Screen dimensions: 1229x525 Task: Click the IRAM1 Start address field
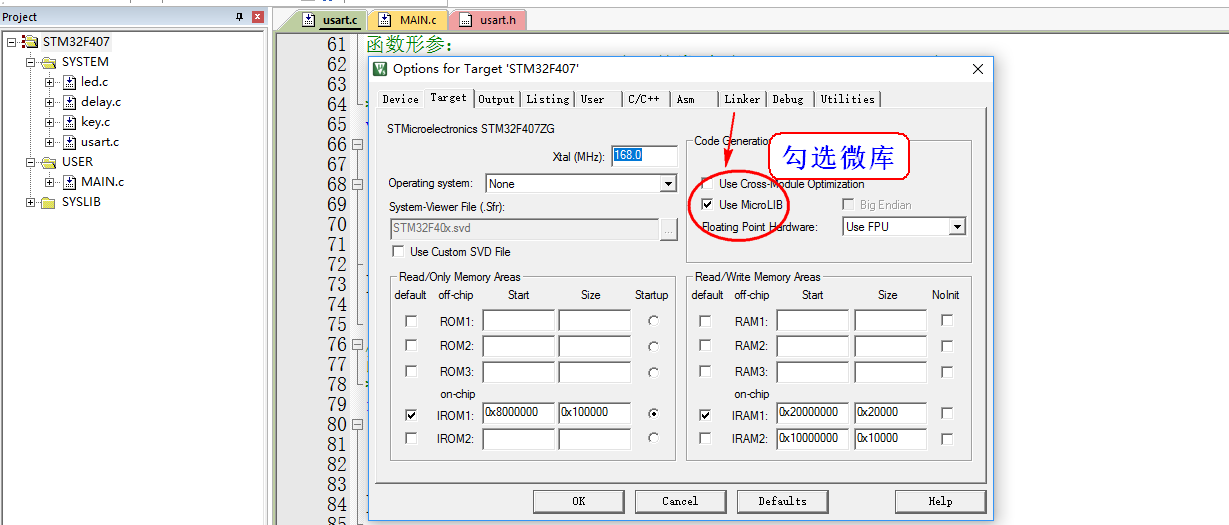point(813,413)
